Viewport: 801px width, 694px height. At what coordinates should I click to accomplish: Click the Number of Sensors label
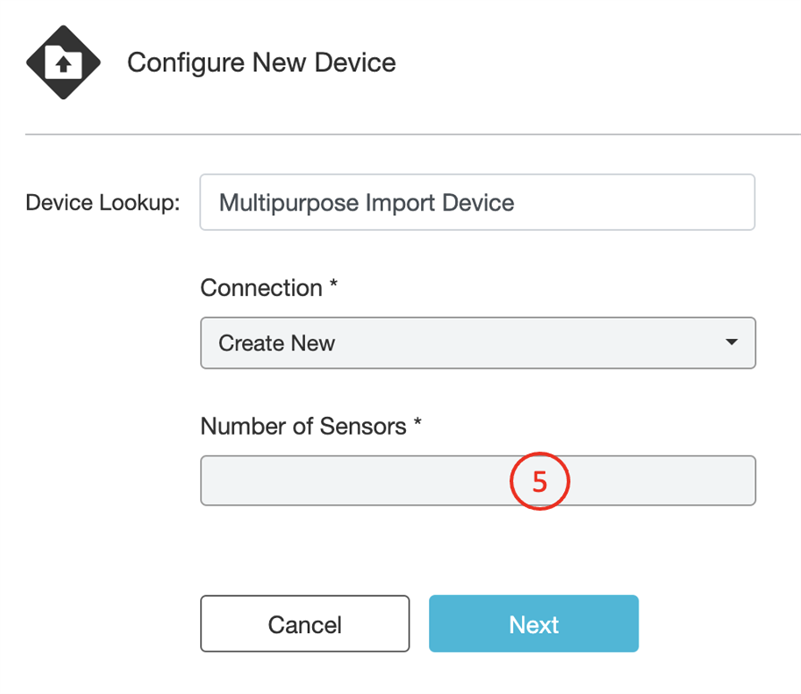(312, 426)
